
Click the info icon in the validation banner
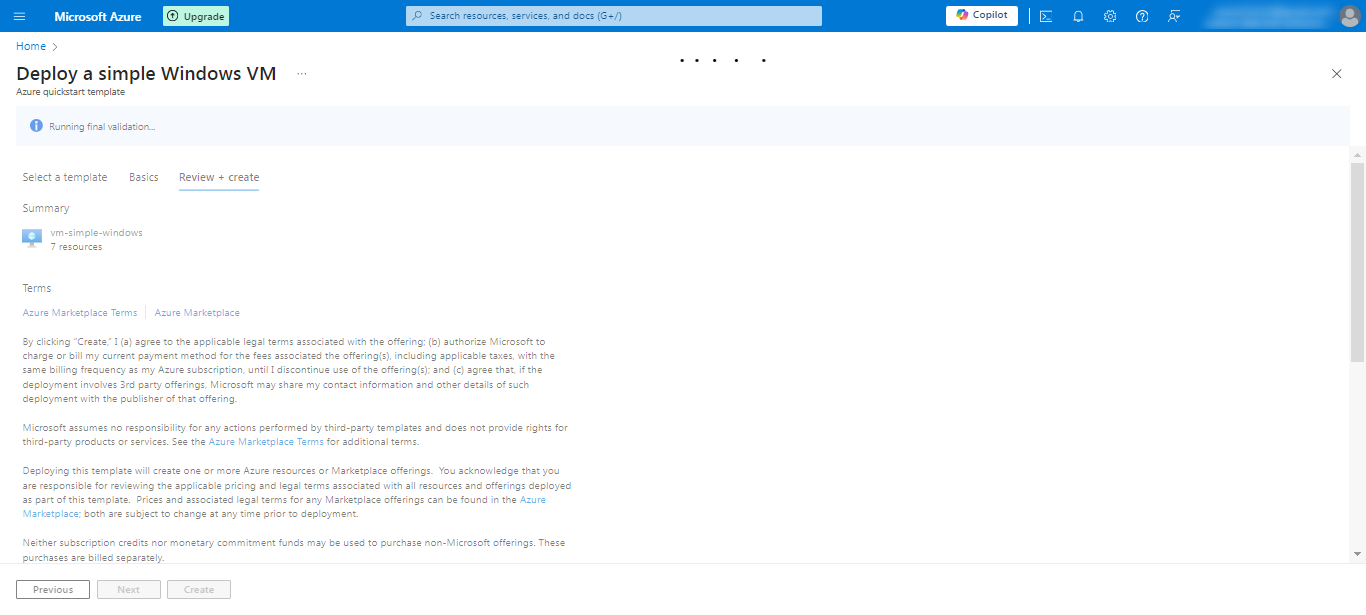click(x=37, y=126)
